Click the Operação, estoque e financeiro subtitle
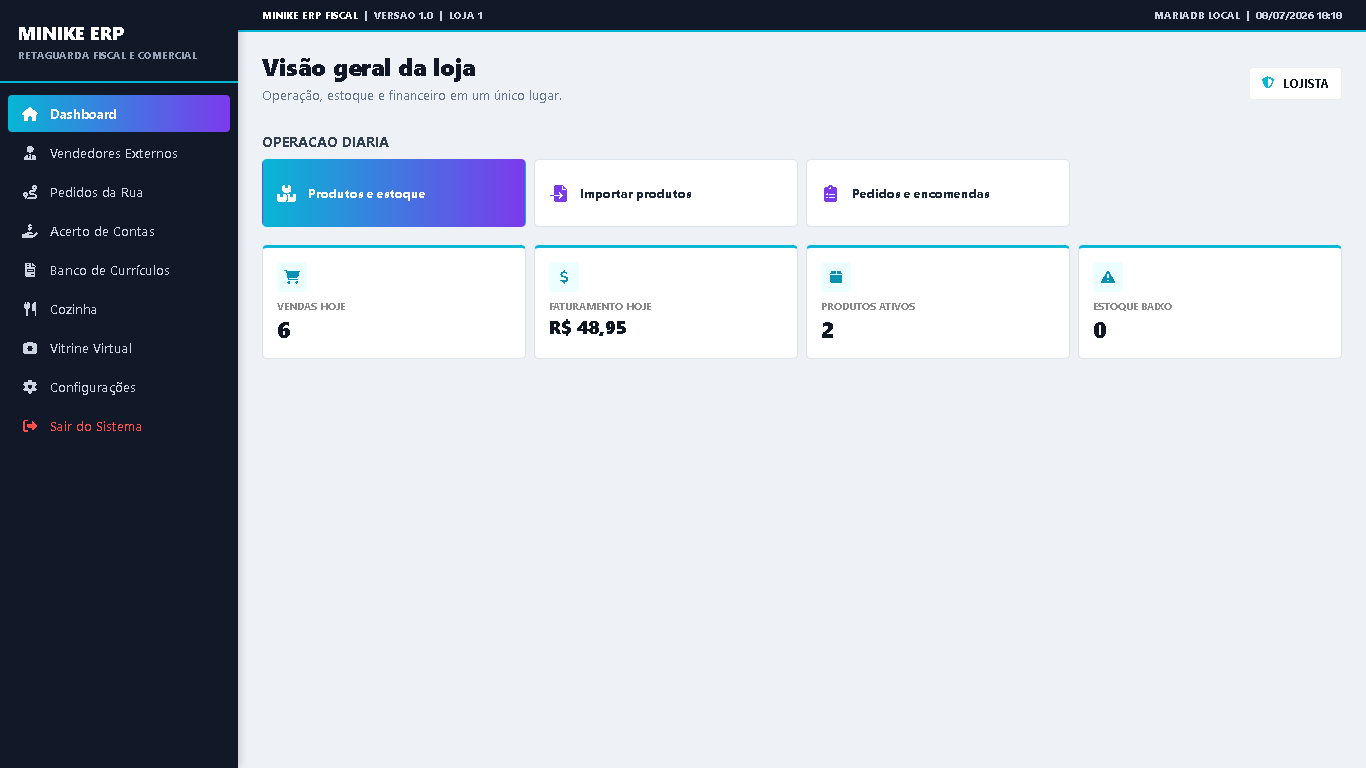1366x768 pixels. 412,96
